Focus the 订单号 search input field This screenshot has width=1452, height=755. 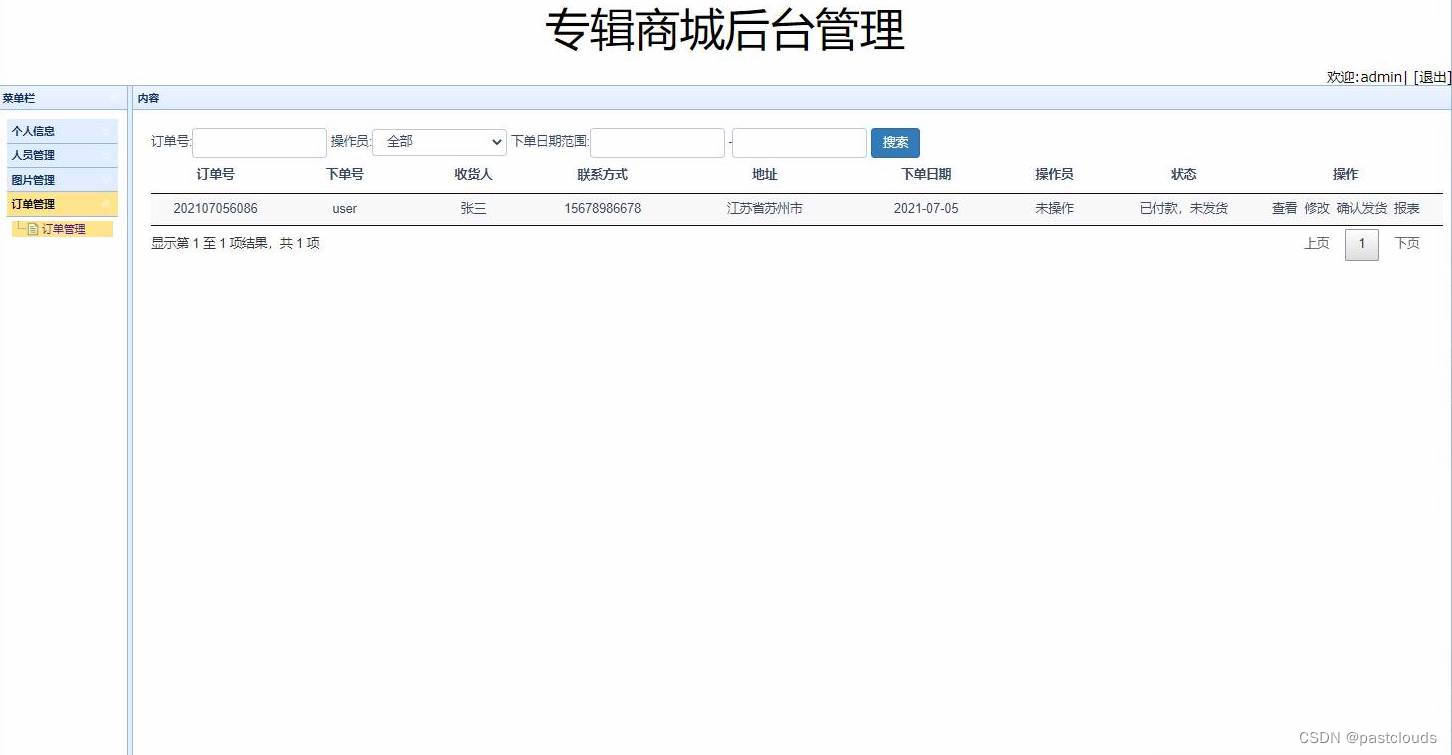259,142
